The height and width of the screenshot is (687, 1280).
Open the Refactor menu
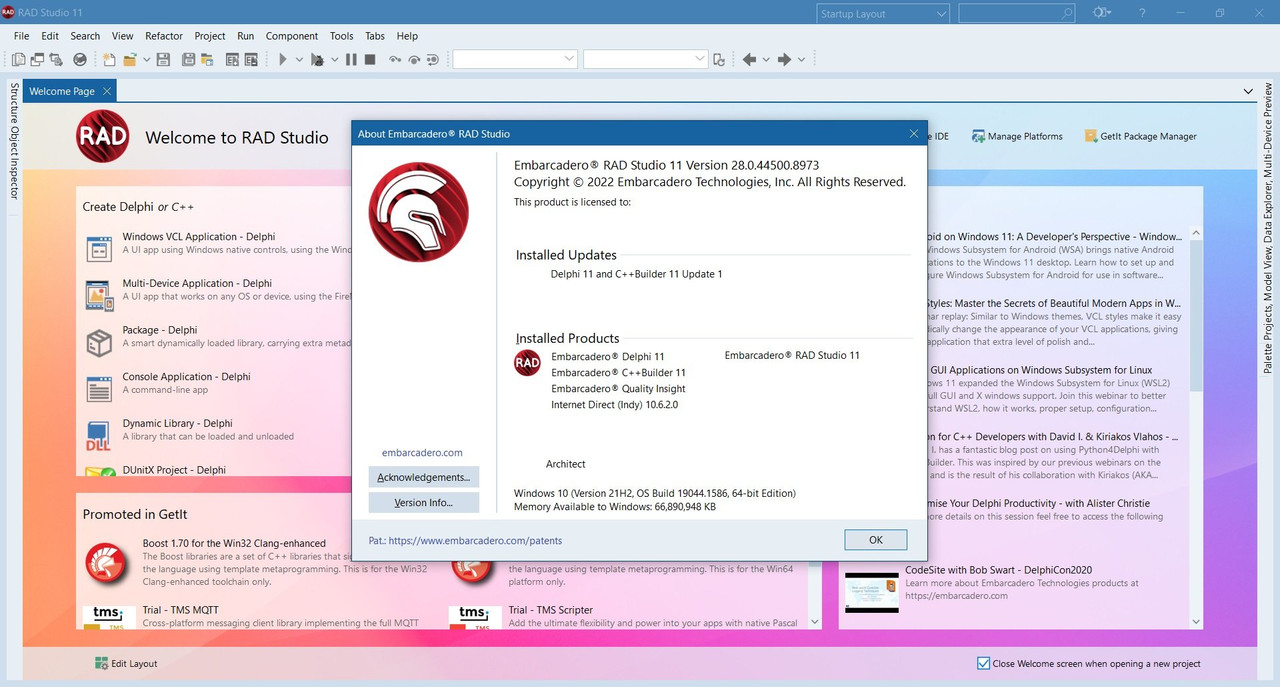pyautogui.click(x=164, y=36)
